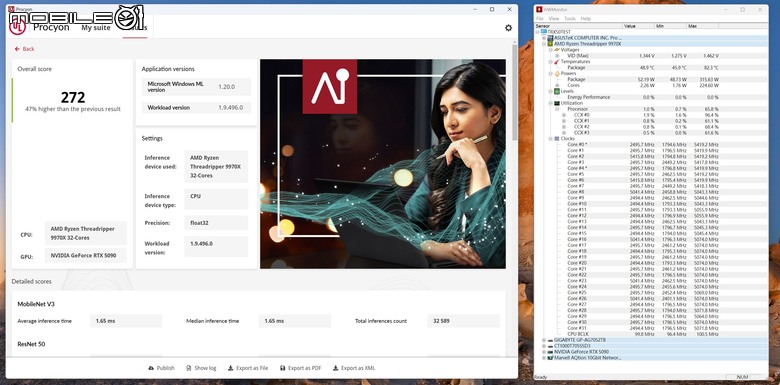Expand the CCX #2 row
Viewport: 780px width, 385px height.
[x=564, y=127]
